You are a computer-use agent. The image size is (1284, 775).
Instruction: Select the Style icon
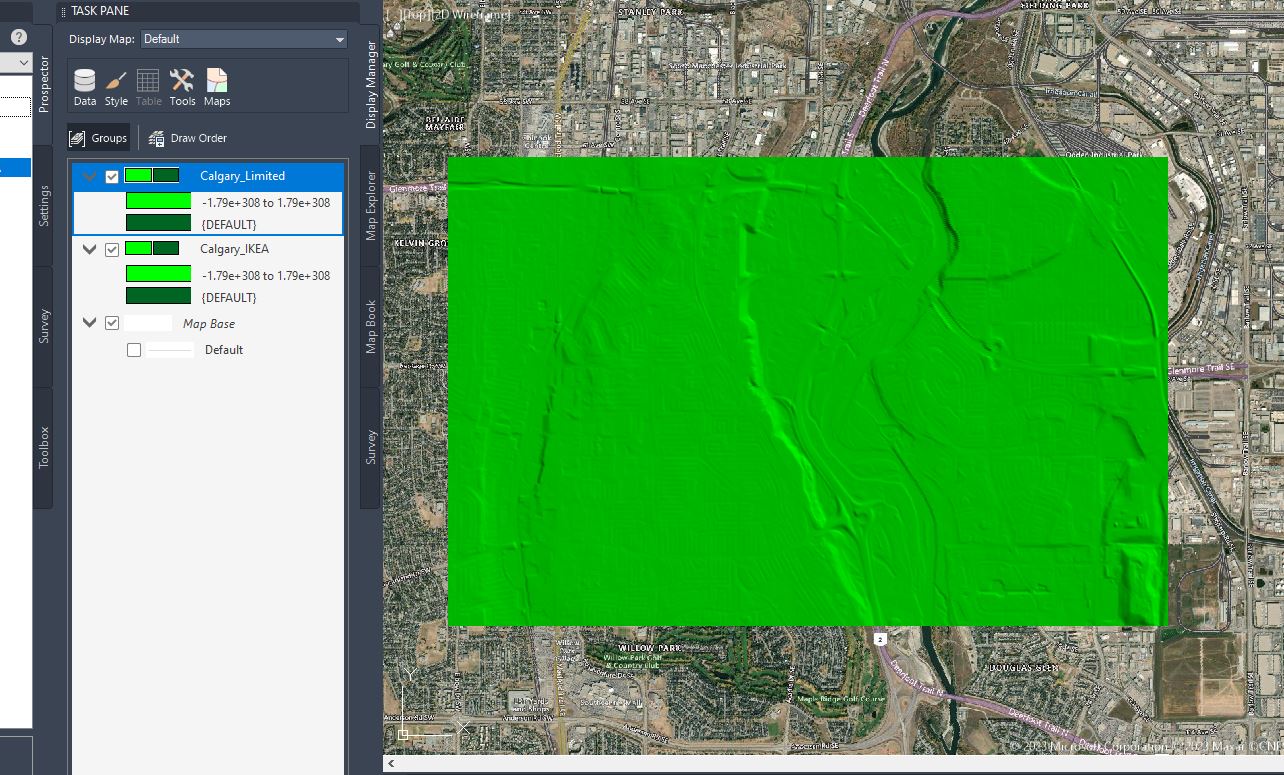click(x=116, y=82)
